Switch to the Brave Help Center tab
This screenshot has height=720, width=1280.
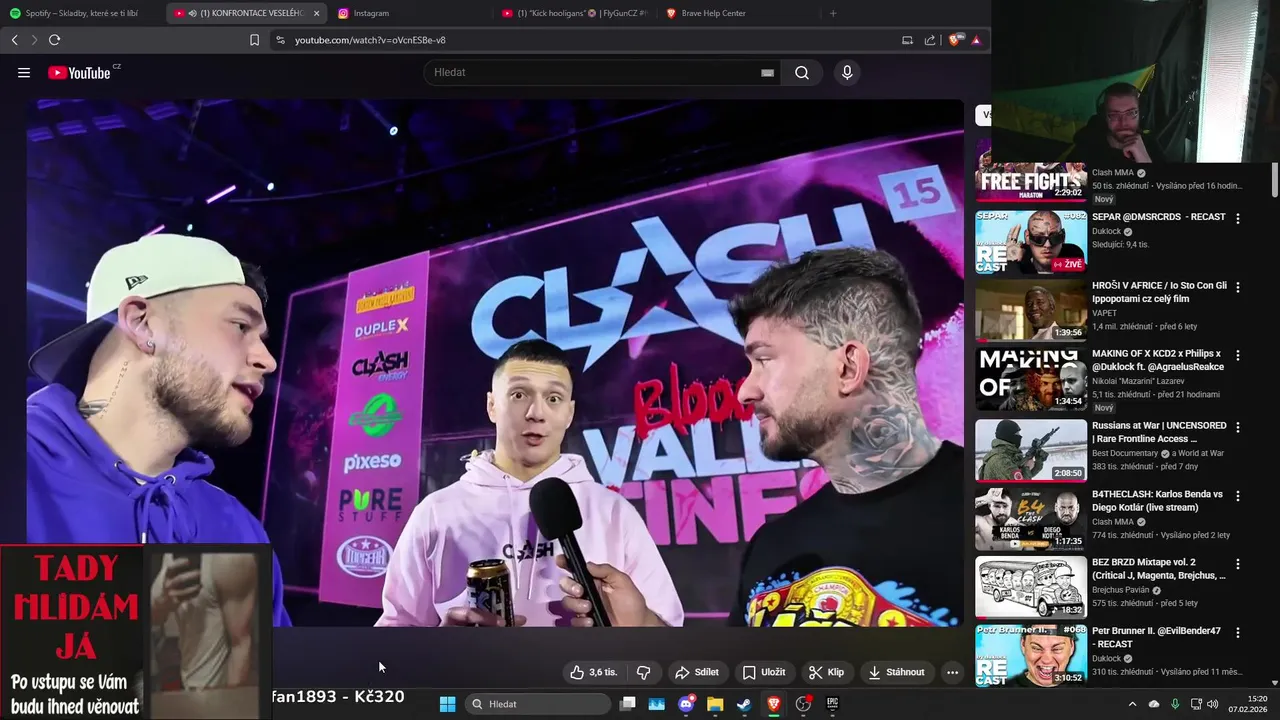pos(738,13)
